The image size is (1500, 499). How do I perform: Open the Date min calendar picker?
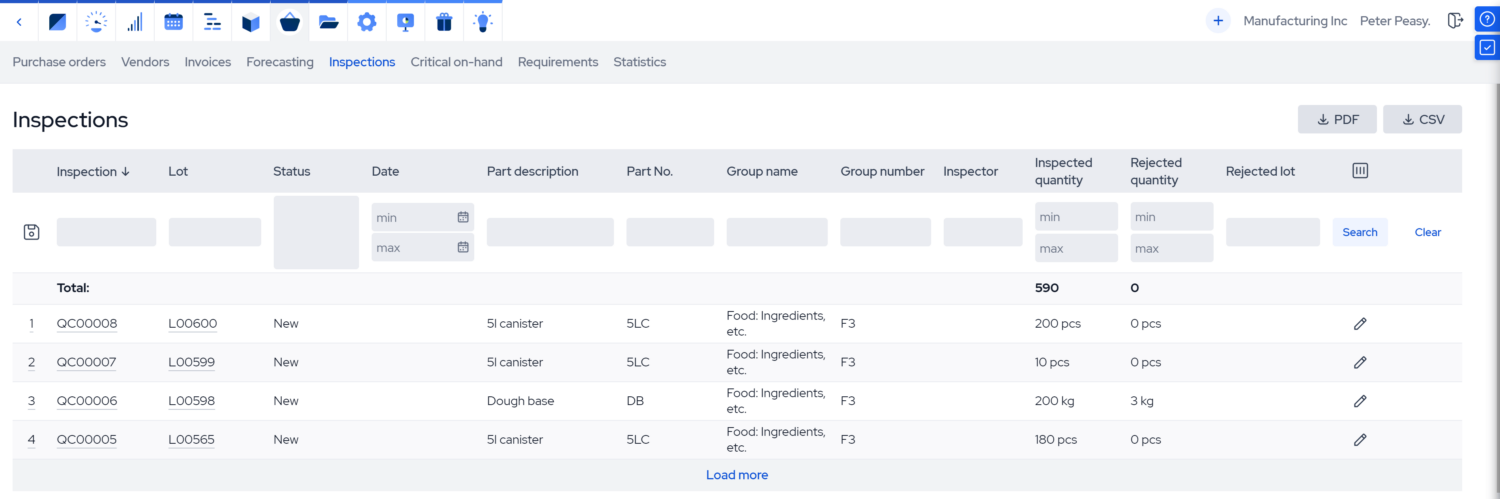coord(462,217)
